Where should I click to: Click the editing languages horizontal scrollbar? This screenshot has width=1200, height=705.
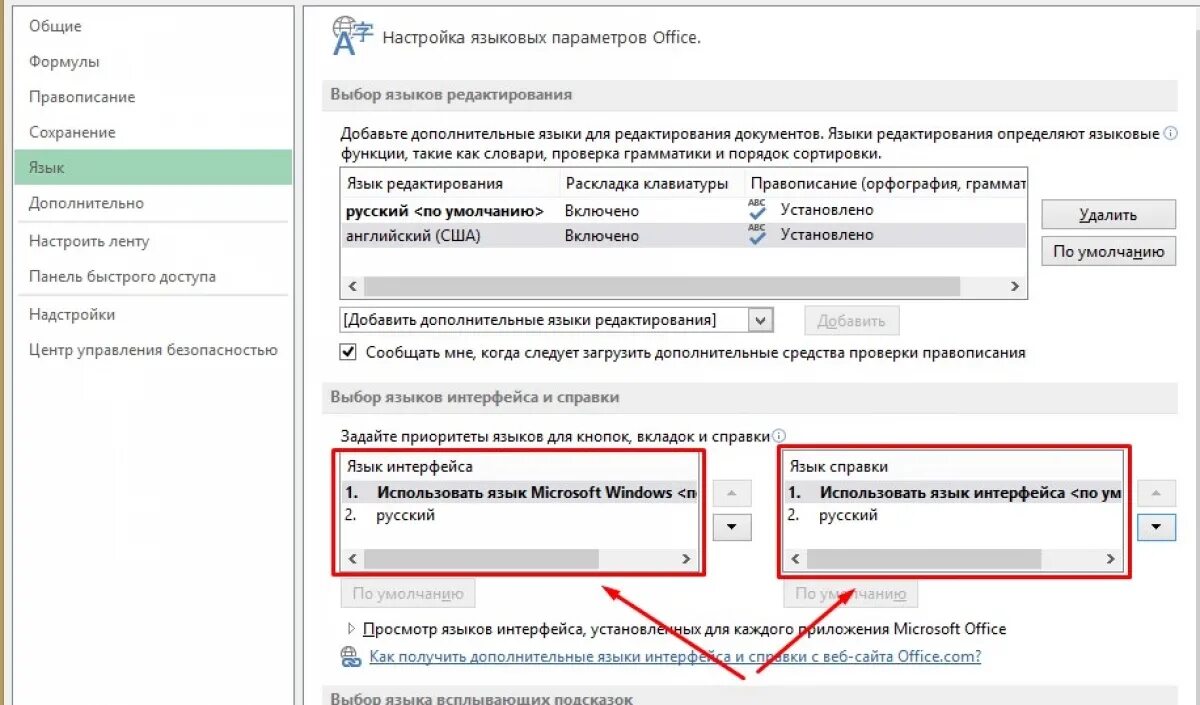[x=662, y=286]
